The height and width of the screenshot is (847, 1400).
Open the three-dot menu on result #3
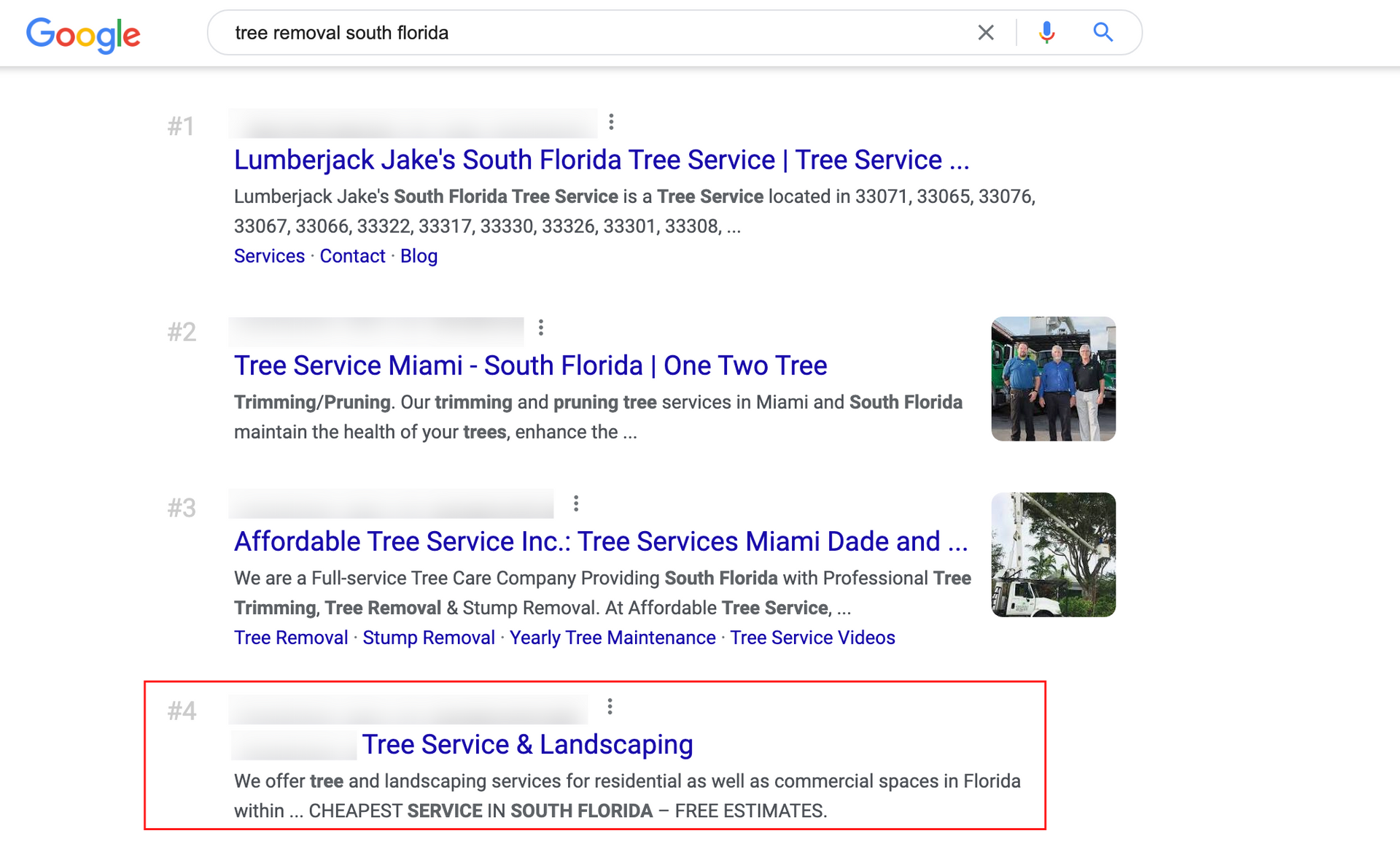[576, 503]
